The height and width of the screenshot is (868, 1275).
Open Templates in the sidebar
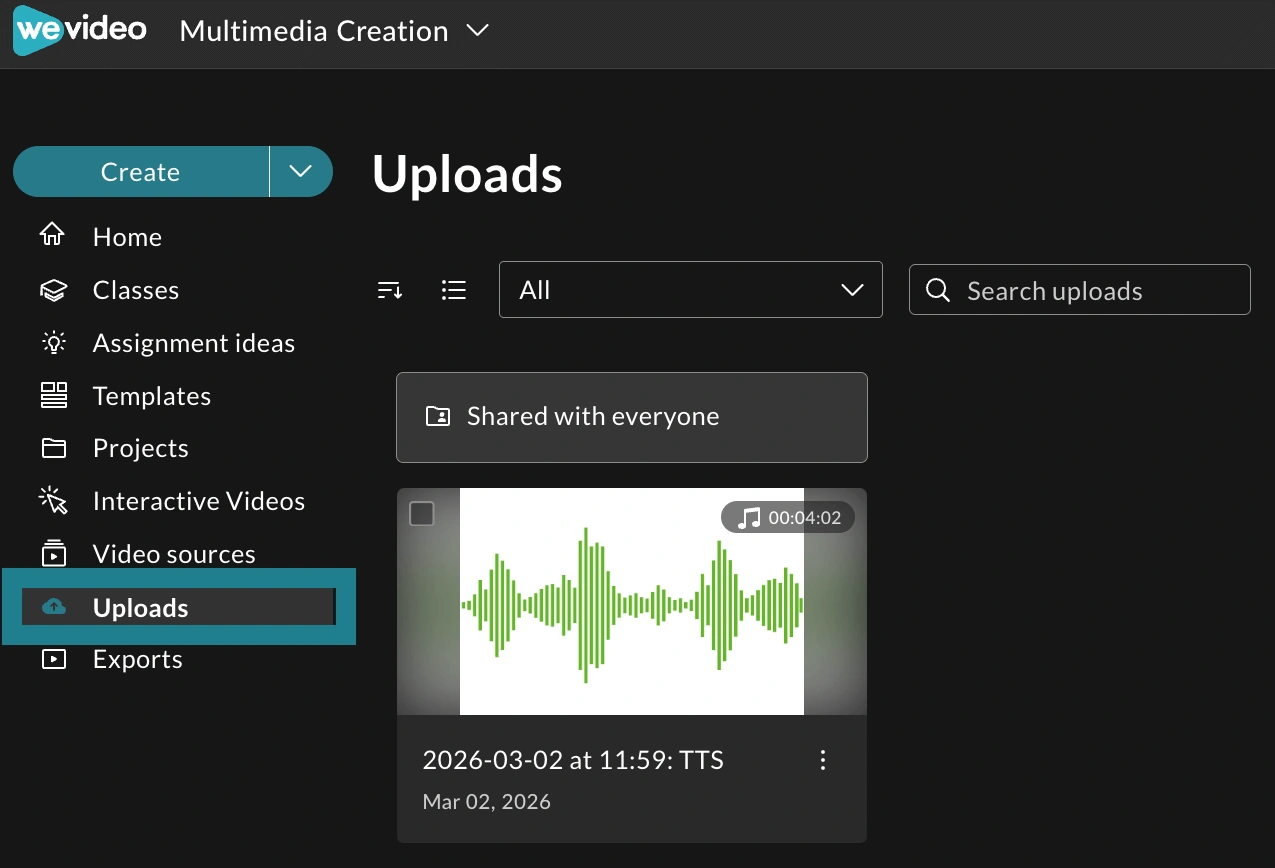152,396
